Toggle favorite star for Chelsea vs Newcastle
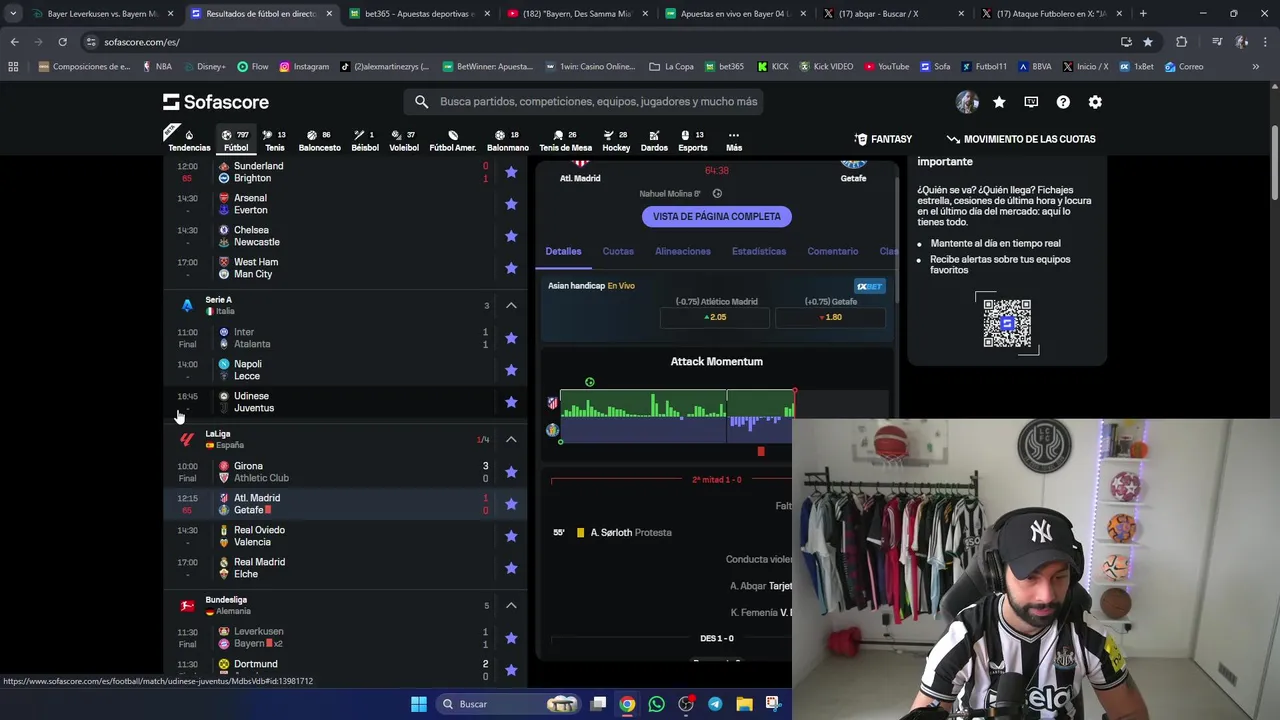This screenshot has height=720, width=1280. (511, 236)
